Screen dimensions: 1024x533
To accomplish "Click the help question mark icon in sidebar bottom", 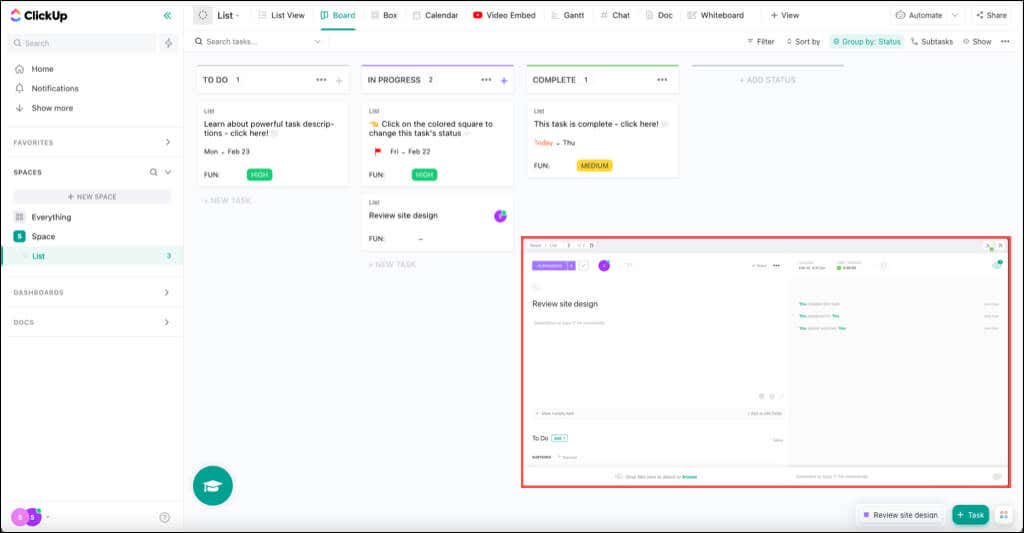I will click(165, 517).
